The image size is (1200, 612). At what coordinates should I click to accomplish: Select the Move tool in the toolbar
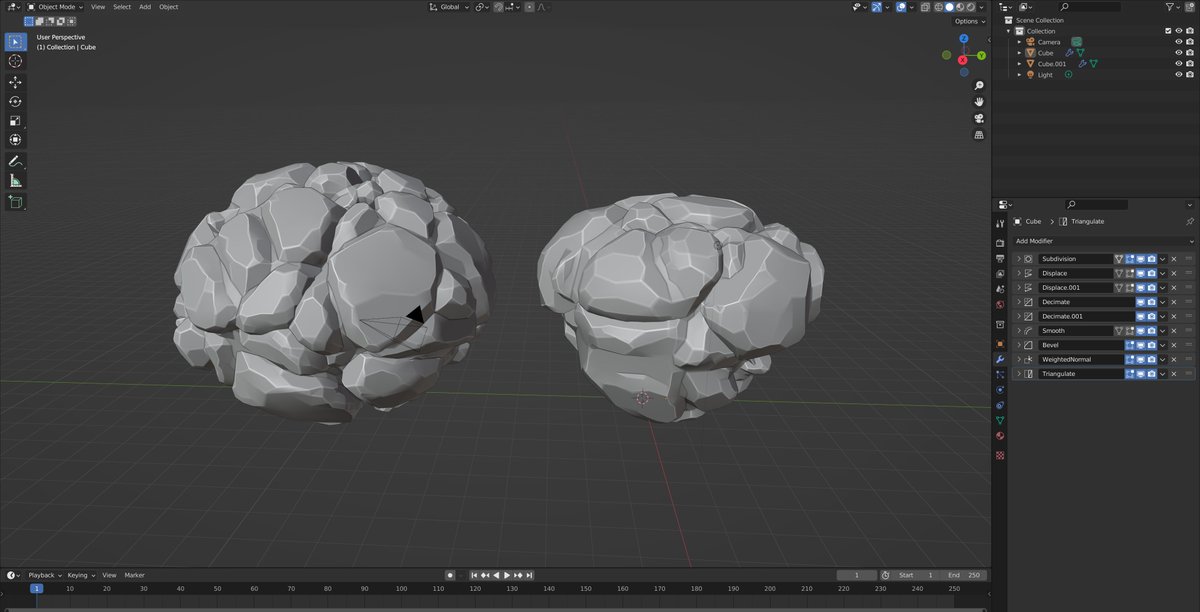[x=15, y=81]
